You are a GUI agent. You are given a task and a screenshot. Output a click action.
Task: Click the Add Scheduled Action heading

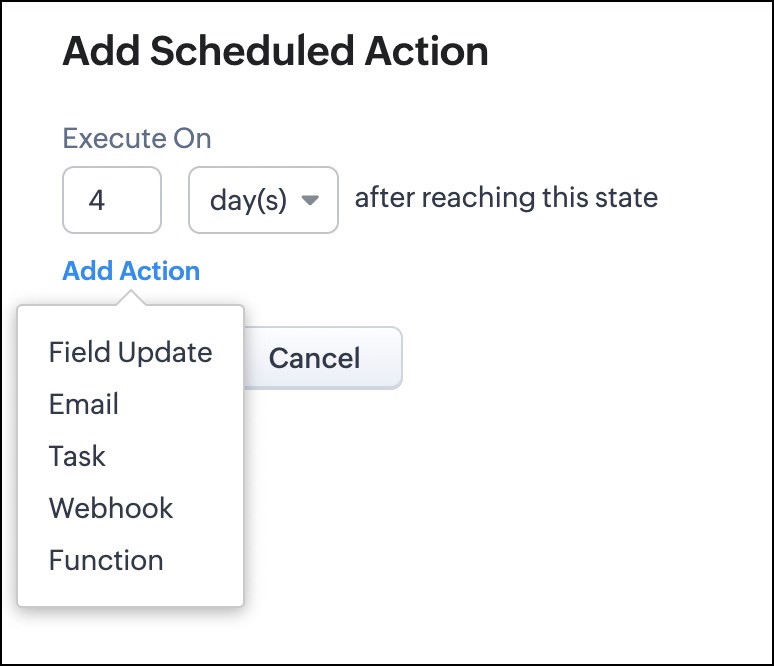(x=275, y=52)
